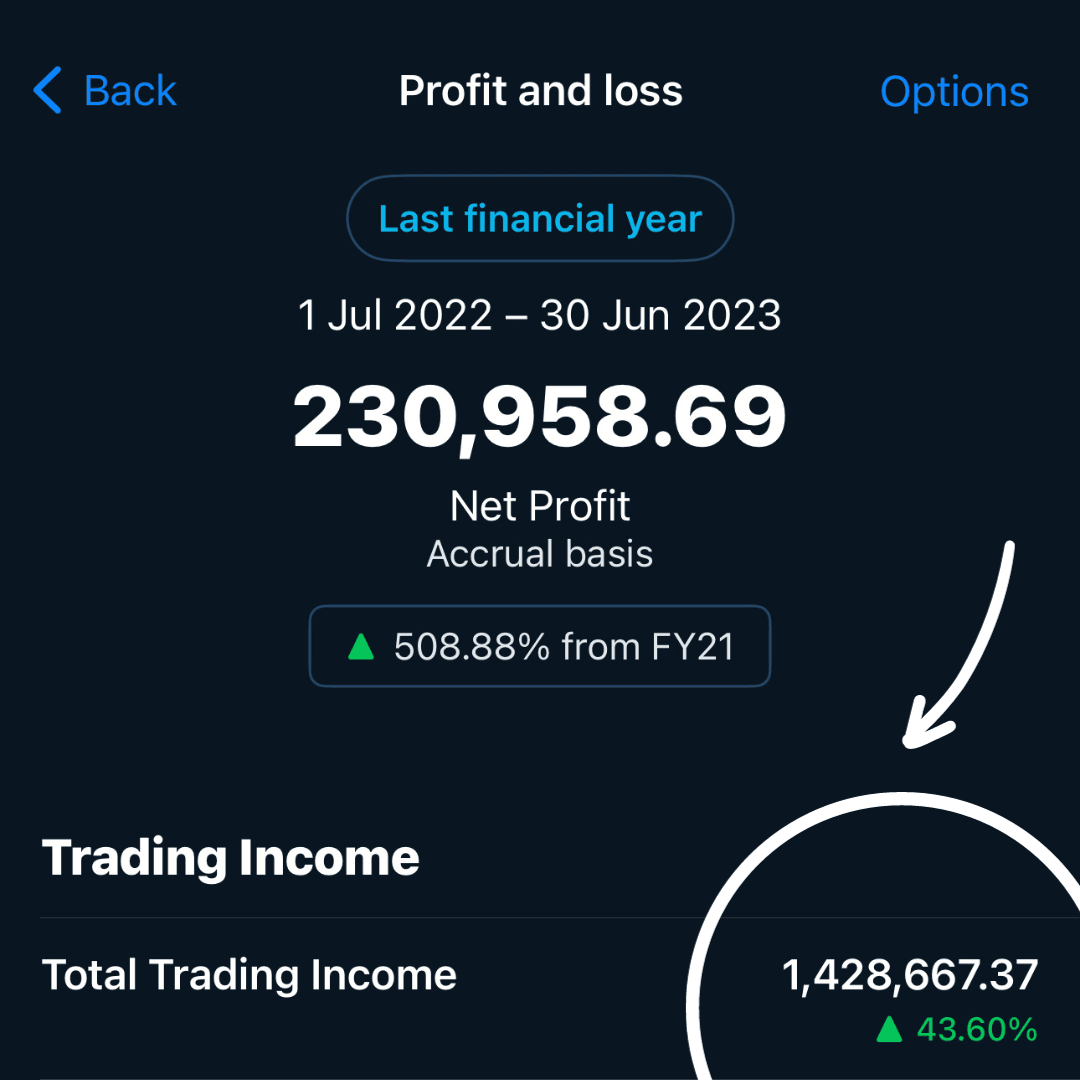Image resolution: width=1080 pixels, height=1080 pixels.
Task: Click the Back text label
Action: tap(130, 91)
